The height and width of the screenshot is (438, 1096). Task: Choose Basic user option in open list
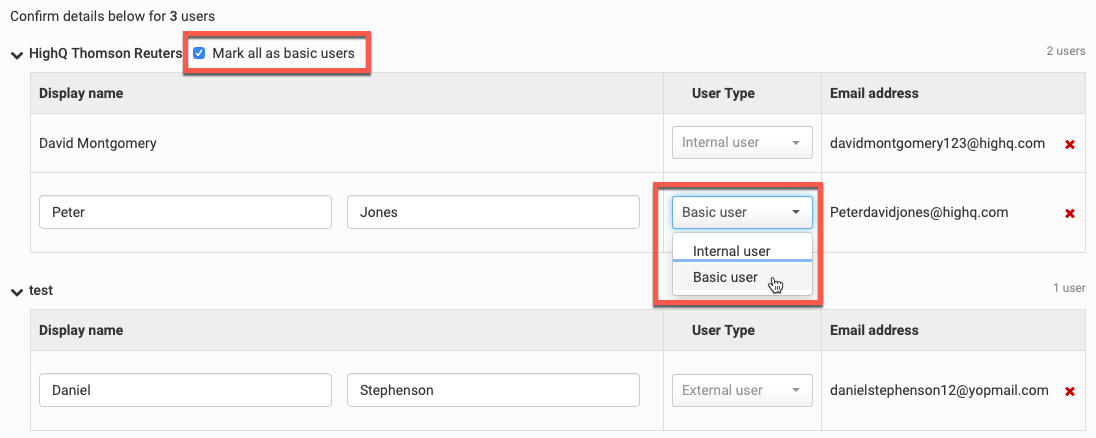(x=725, y=277)
